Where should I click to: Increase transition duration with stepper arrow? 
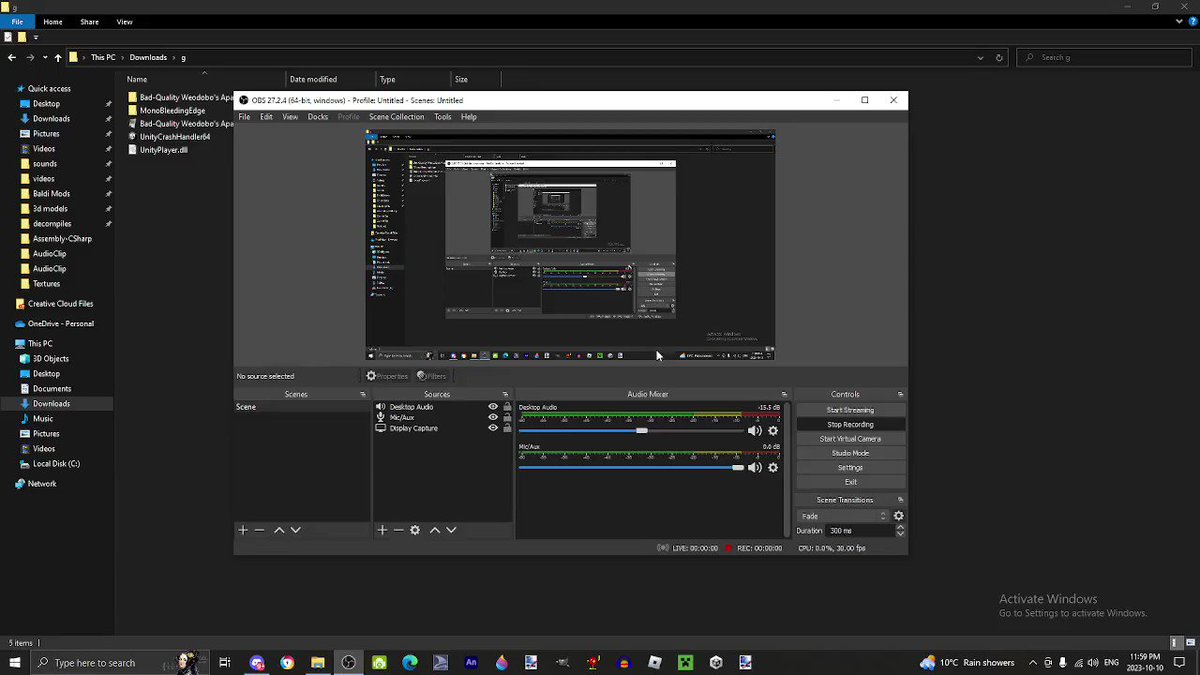[900, 527]
